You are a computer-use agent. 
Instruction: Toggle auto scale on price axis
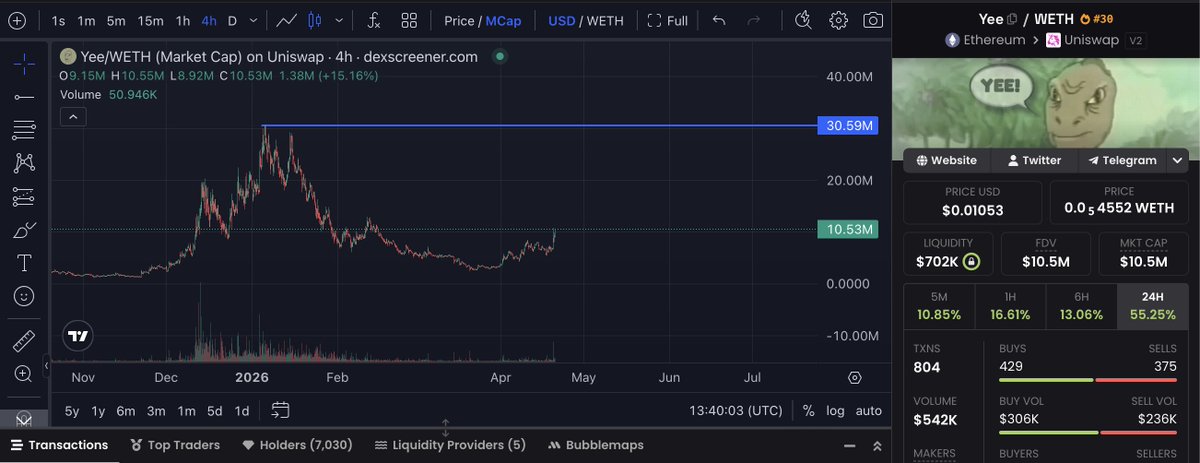[869, 410]
